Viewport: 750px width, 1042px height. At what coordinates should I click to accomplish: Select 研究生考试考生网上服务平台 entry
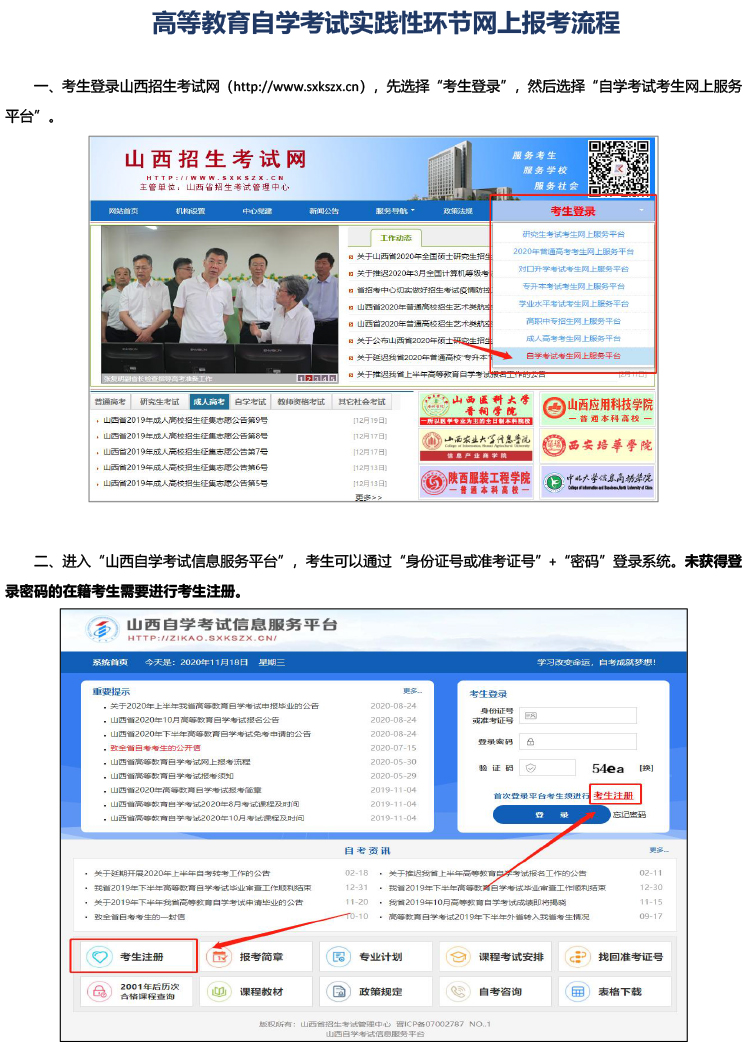(x=573, y=235)
